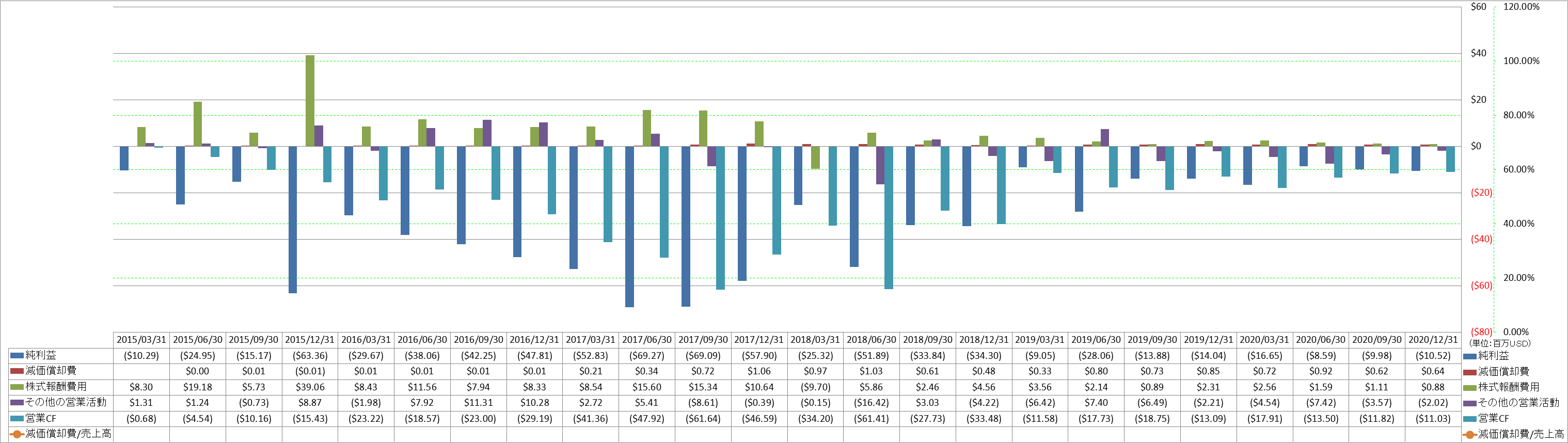1568x443 pixels.
Task: Select the 2020/12/31 column header
Action: click(x=1433, y=340)
